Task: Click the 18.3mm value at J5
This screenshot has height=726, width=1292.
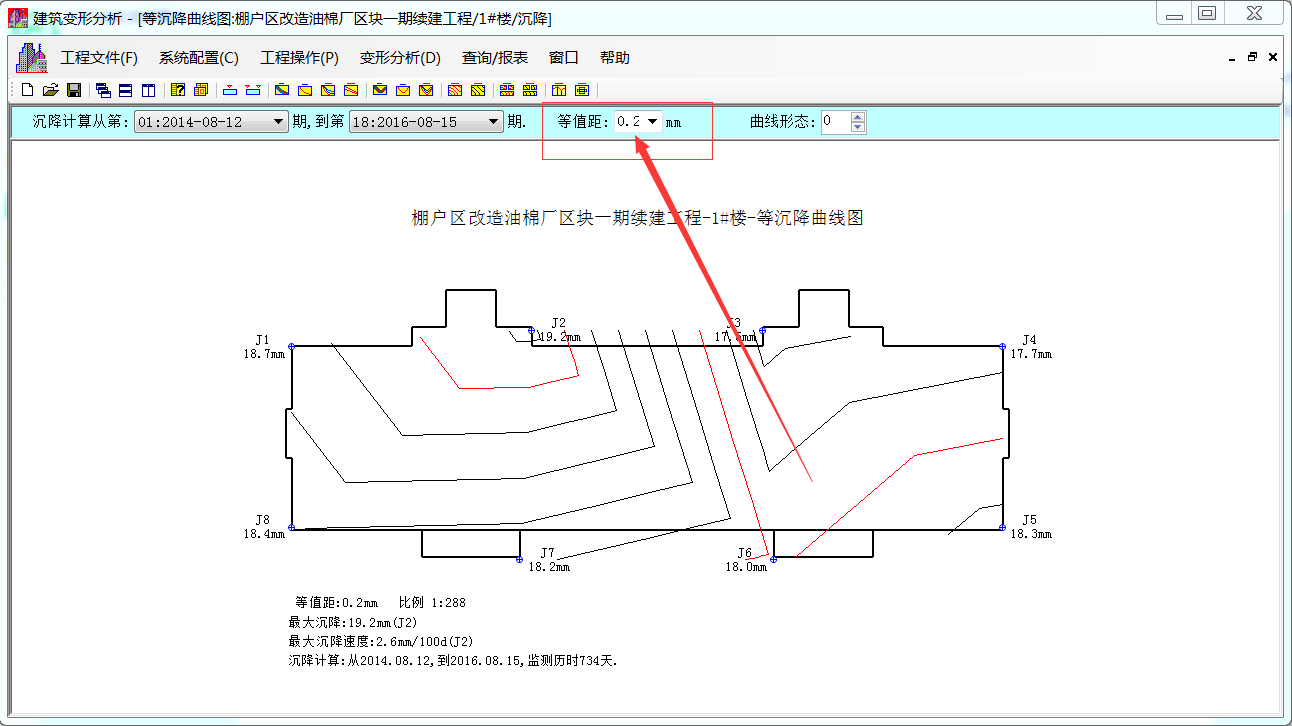Action: click(1031, 534)
